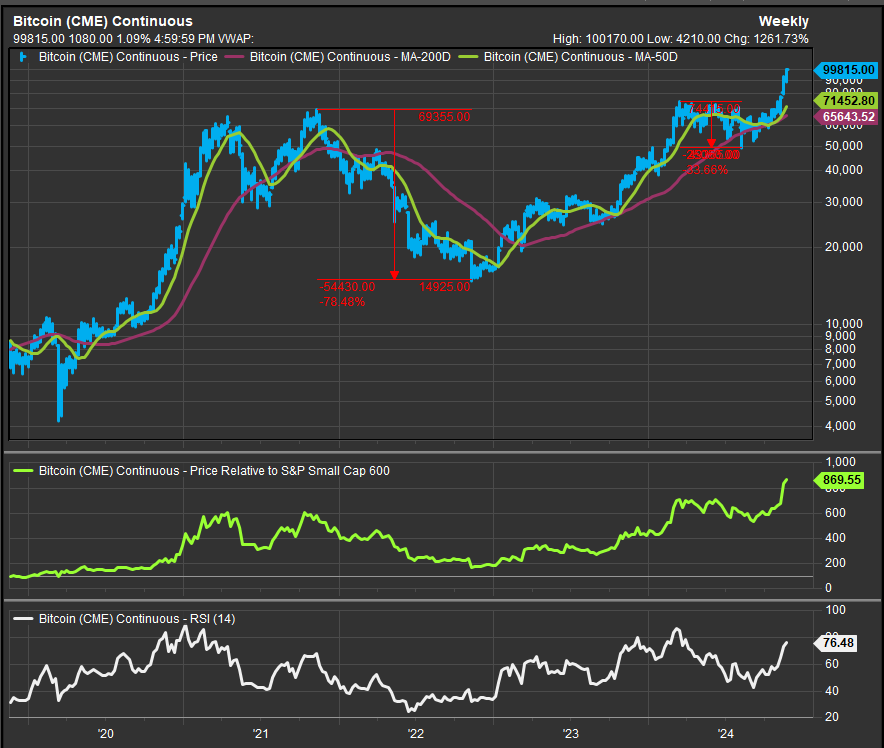Click the RSI axis 100 label

pos(836,610)
